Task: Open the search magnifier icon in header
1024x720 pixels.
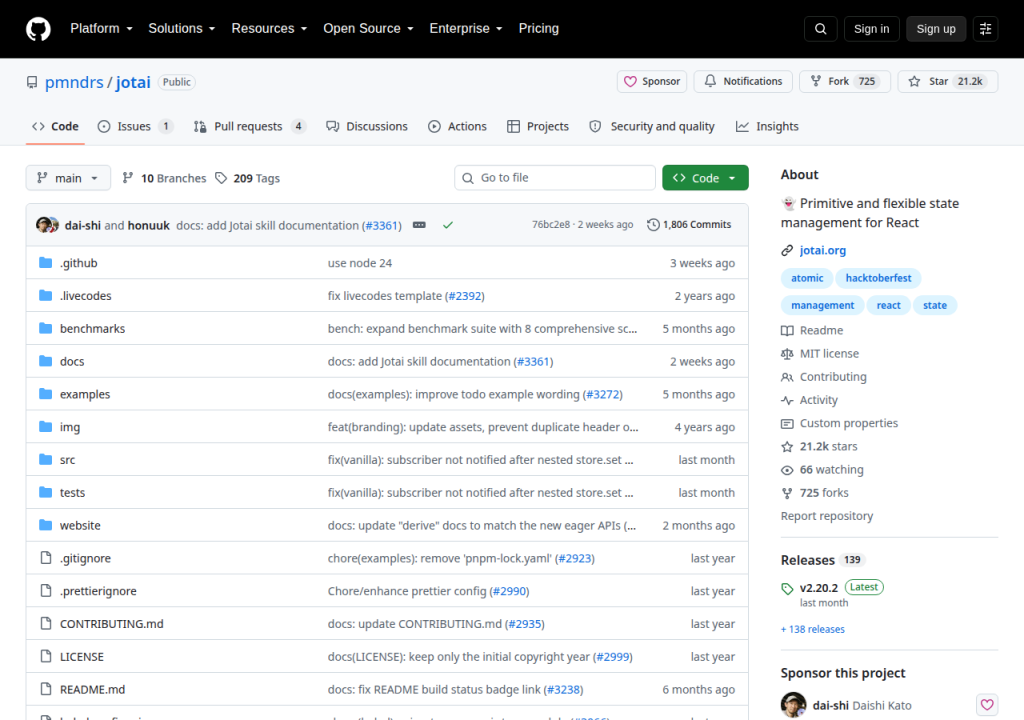Action: (x=820, y=29)
